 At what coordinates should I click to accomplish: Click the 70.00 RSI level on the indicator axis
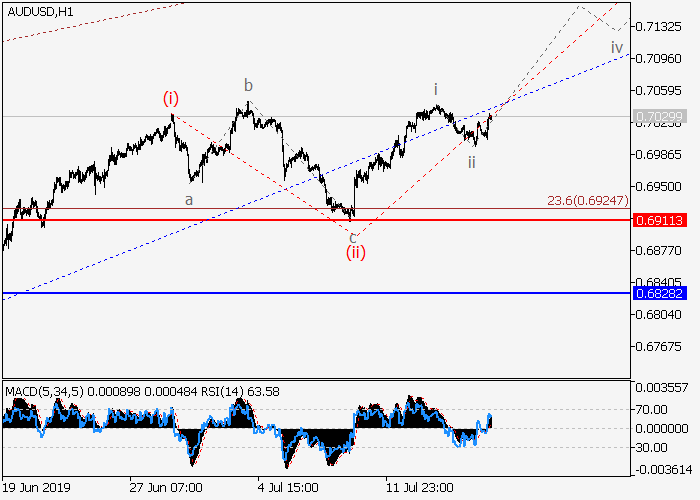(x=653, y=409)
